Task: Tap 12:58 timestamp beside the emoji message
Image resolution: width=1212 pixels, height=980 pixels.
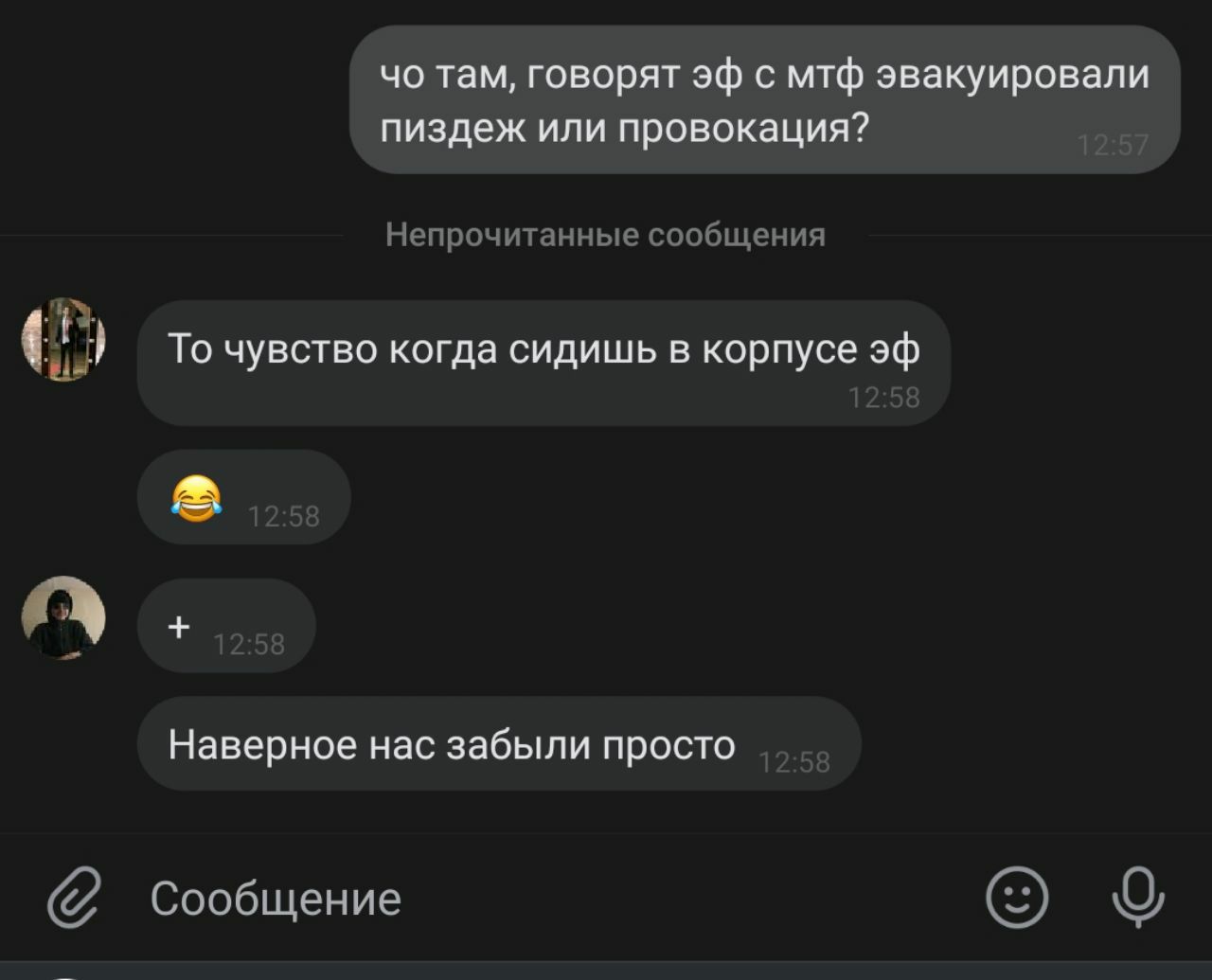Action: point(284,517)
